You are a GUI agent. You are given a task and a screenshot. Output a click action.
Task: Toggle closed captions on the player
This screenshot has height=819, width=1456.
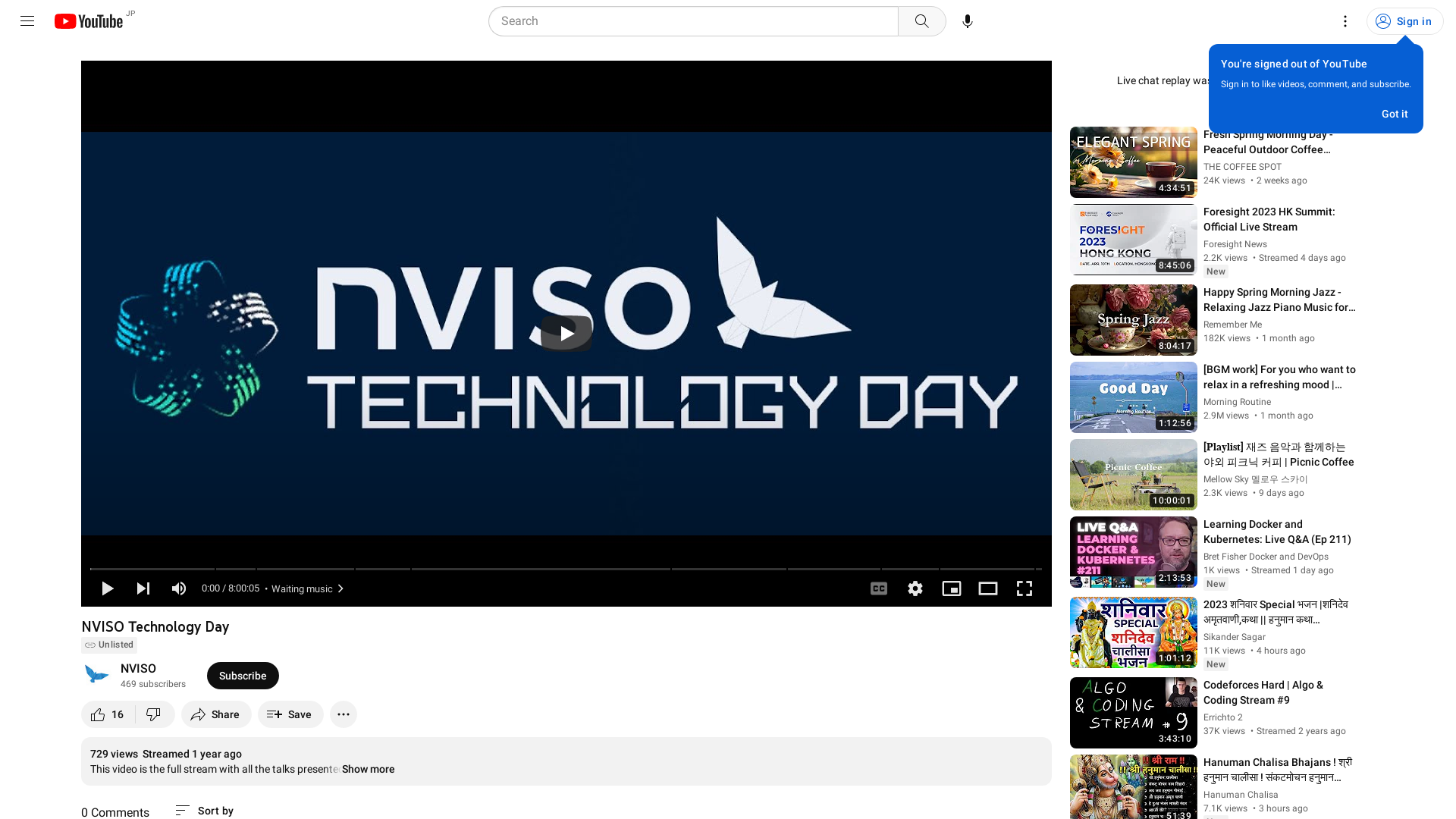[x=878, y=588]
